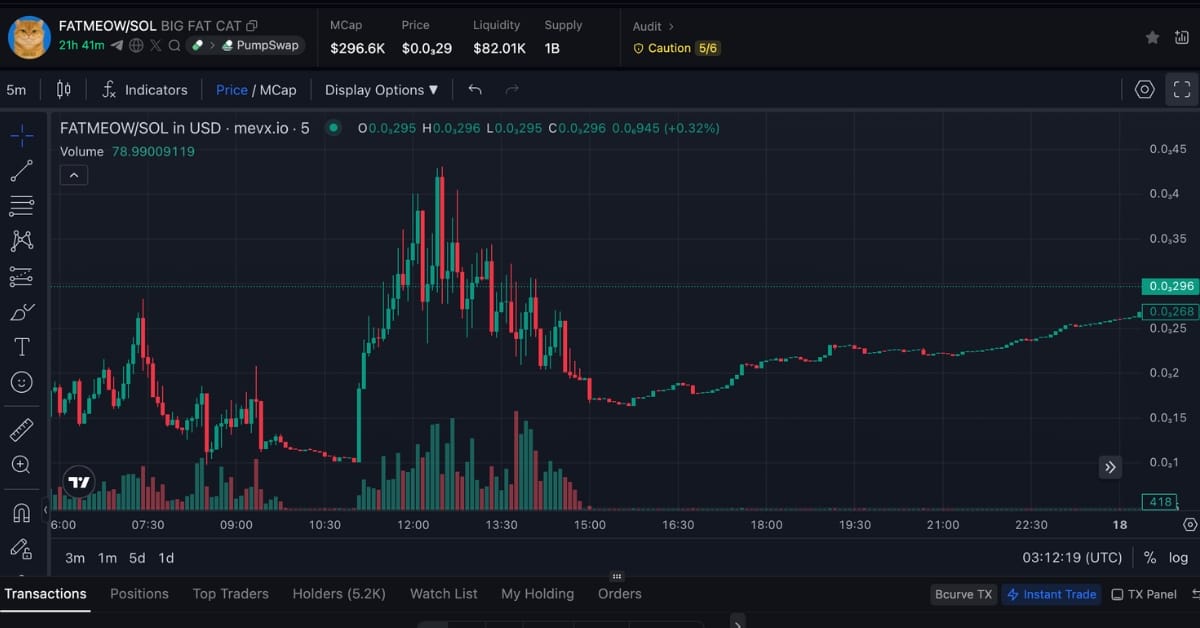Toggle Instant Trade mode

[1051, 594]
